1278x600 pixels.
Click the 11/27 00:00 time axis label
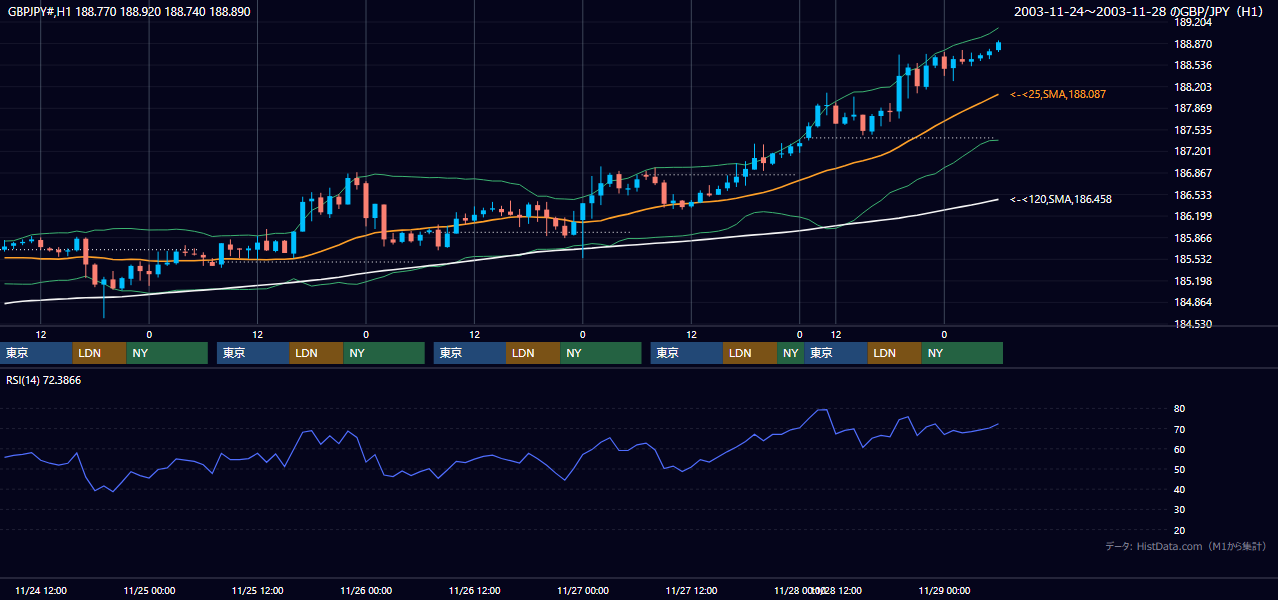(x=582, y=591)
